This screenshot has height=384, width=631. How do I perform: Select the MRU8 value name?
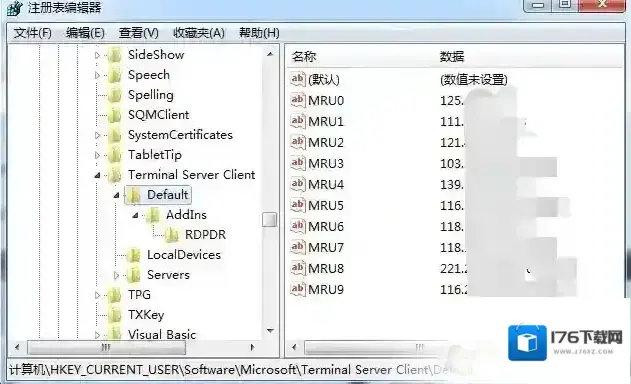pos(326,268)
